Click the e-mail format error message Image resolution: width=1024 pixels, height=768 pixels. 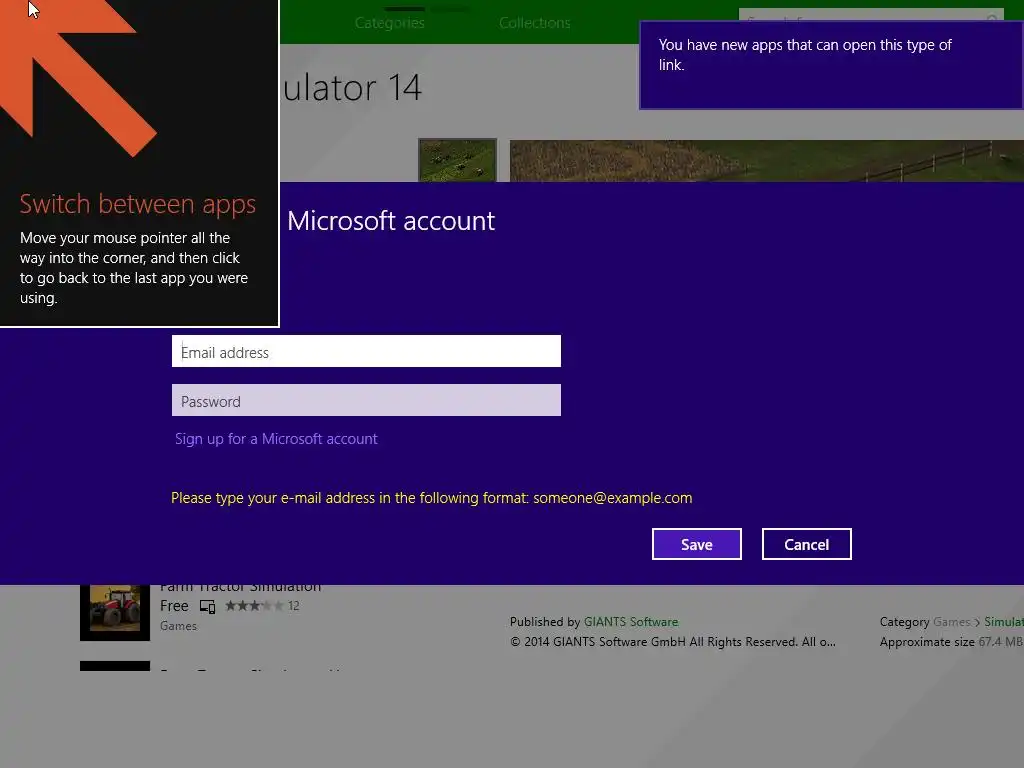coord(432,498)
